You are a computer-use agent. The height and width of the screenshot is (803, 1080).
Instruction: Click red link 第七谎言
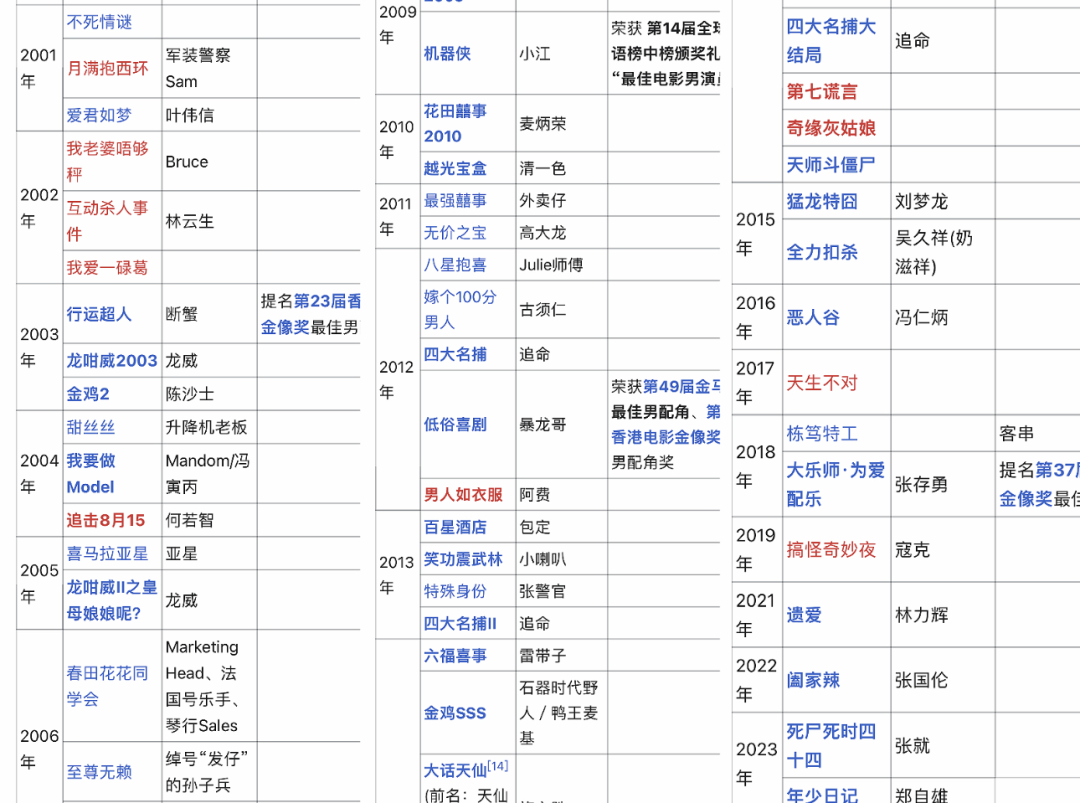[x=822, y=91]
